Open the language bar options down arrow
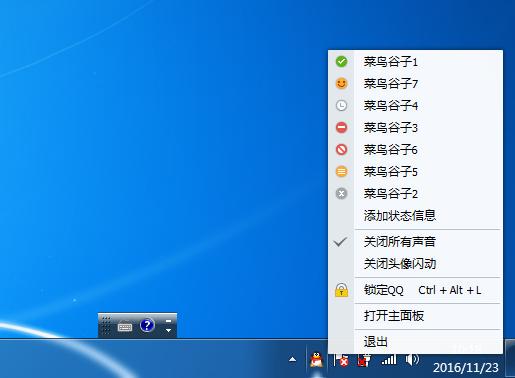This screenshot has width=515, height=378. point(168,330)
